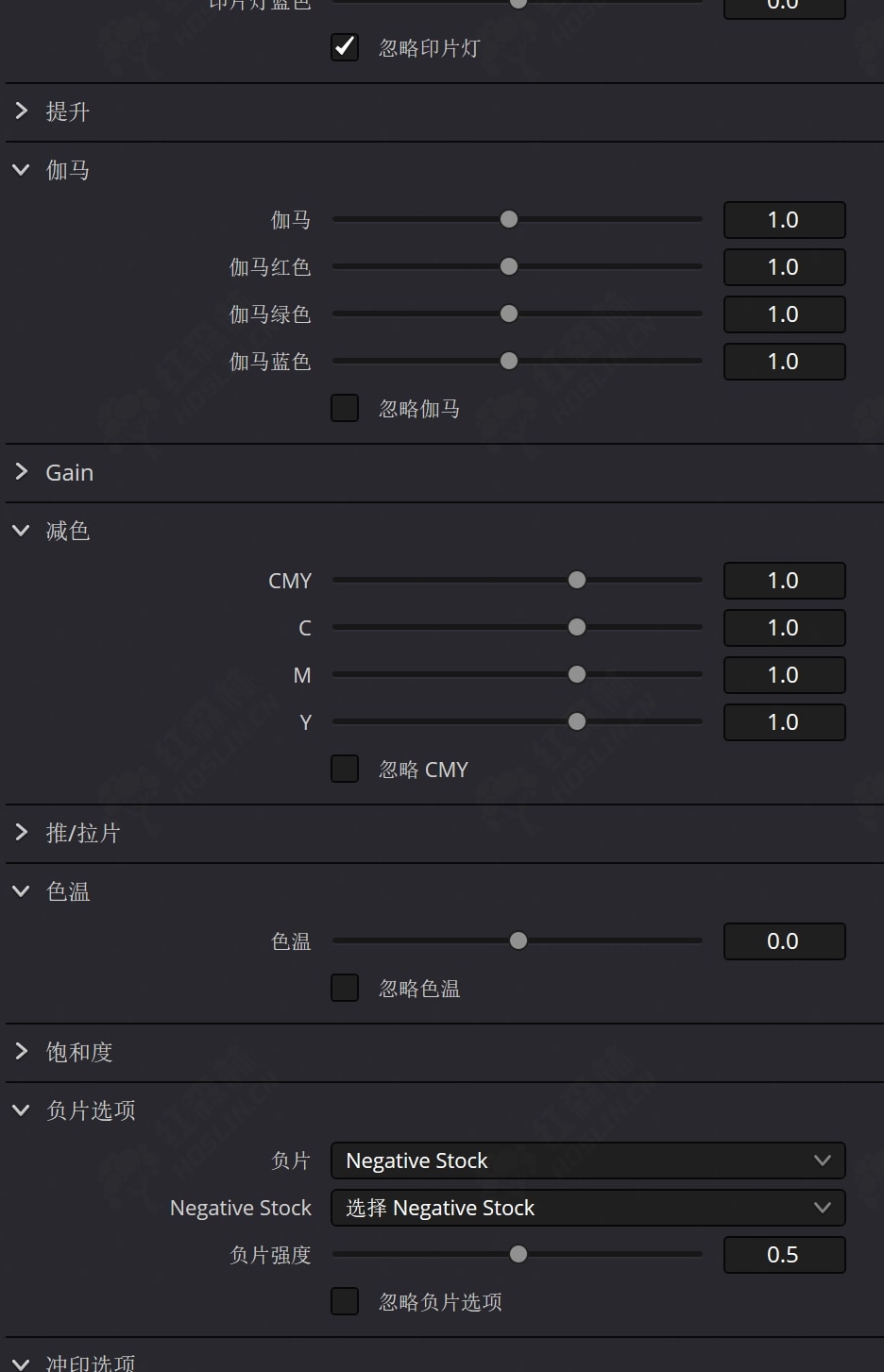Image resolution: width=884 pixels, height=1372 pixels.
Task: Tick the 忽略 CMY checkbox
Action: (345, 769)
